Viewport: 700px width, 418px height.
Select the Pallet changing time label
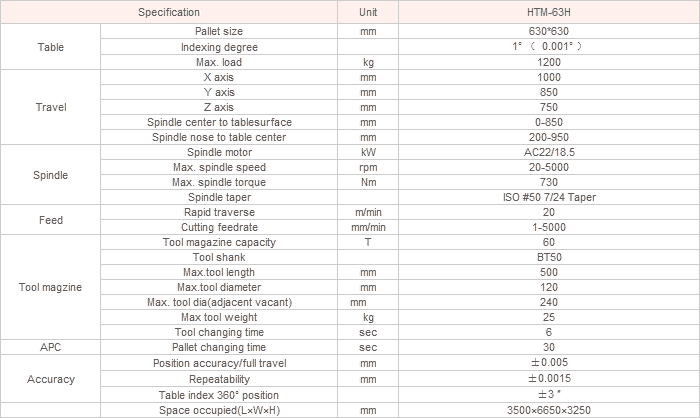point(219,347)
